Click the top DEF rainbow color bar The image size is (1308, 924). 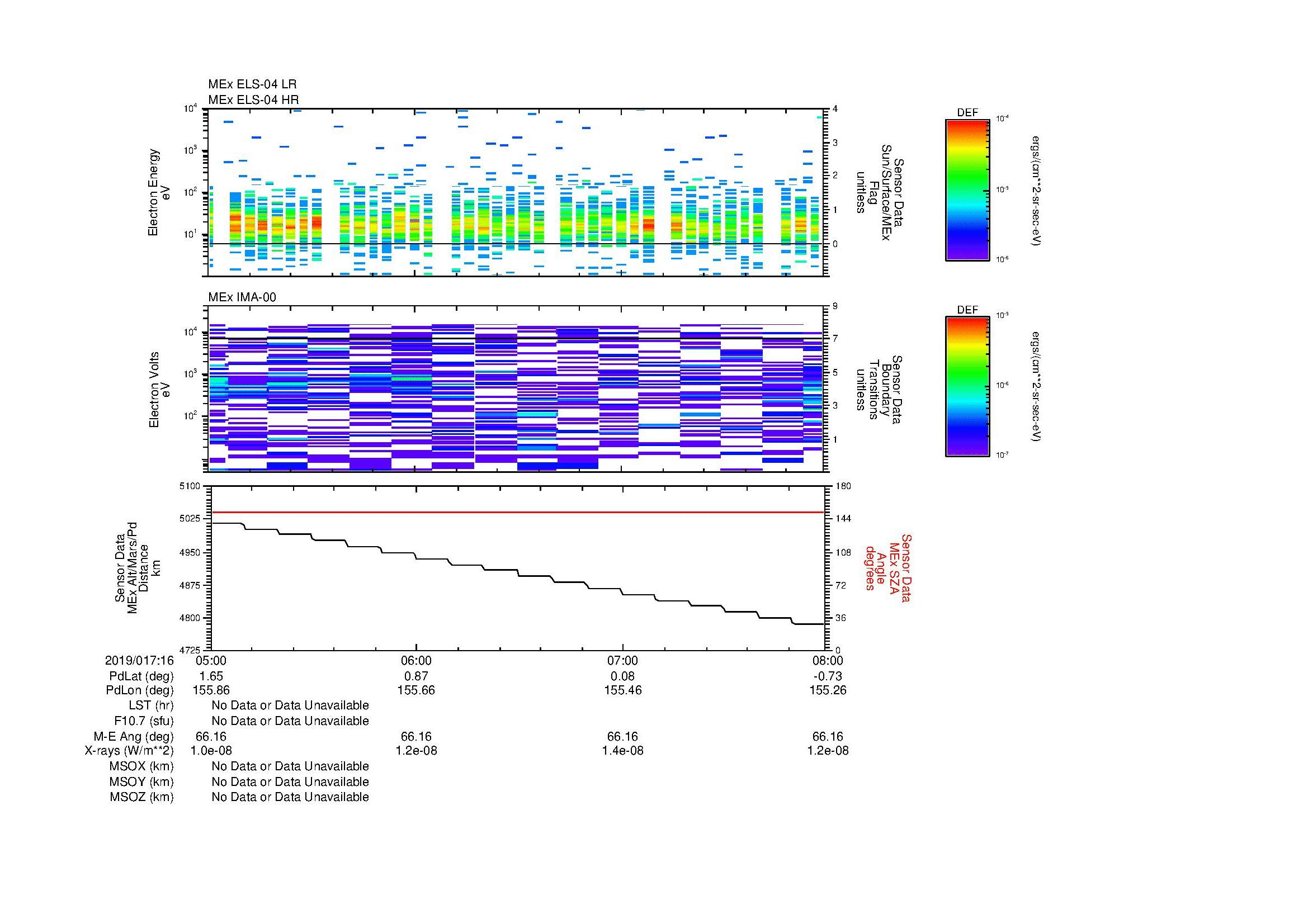tap(967, 189)
